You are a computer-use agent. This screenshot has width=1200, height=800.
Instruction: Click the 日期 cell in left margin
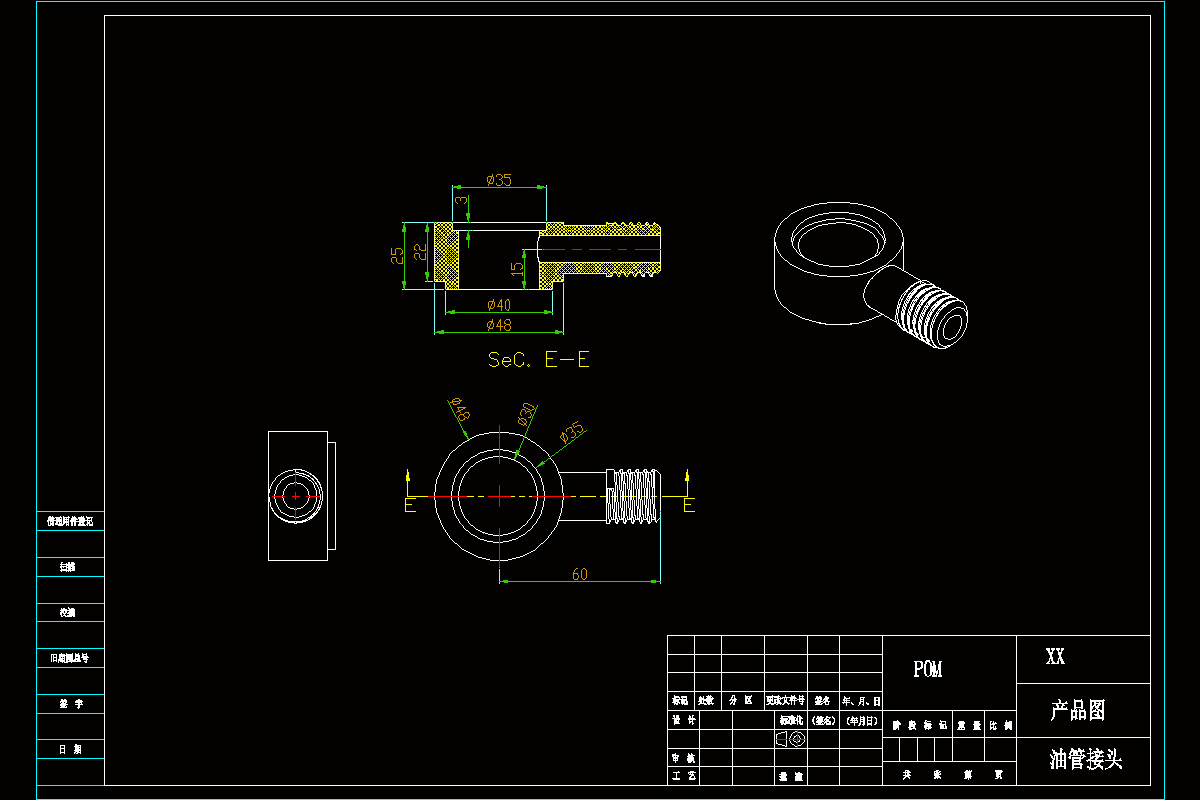click(70, 749)
